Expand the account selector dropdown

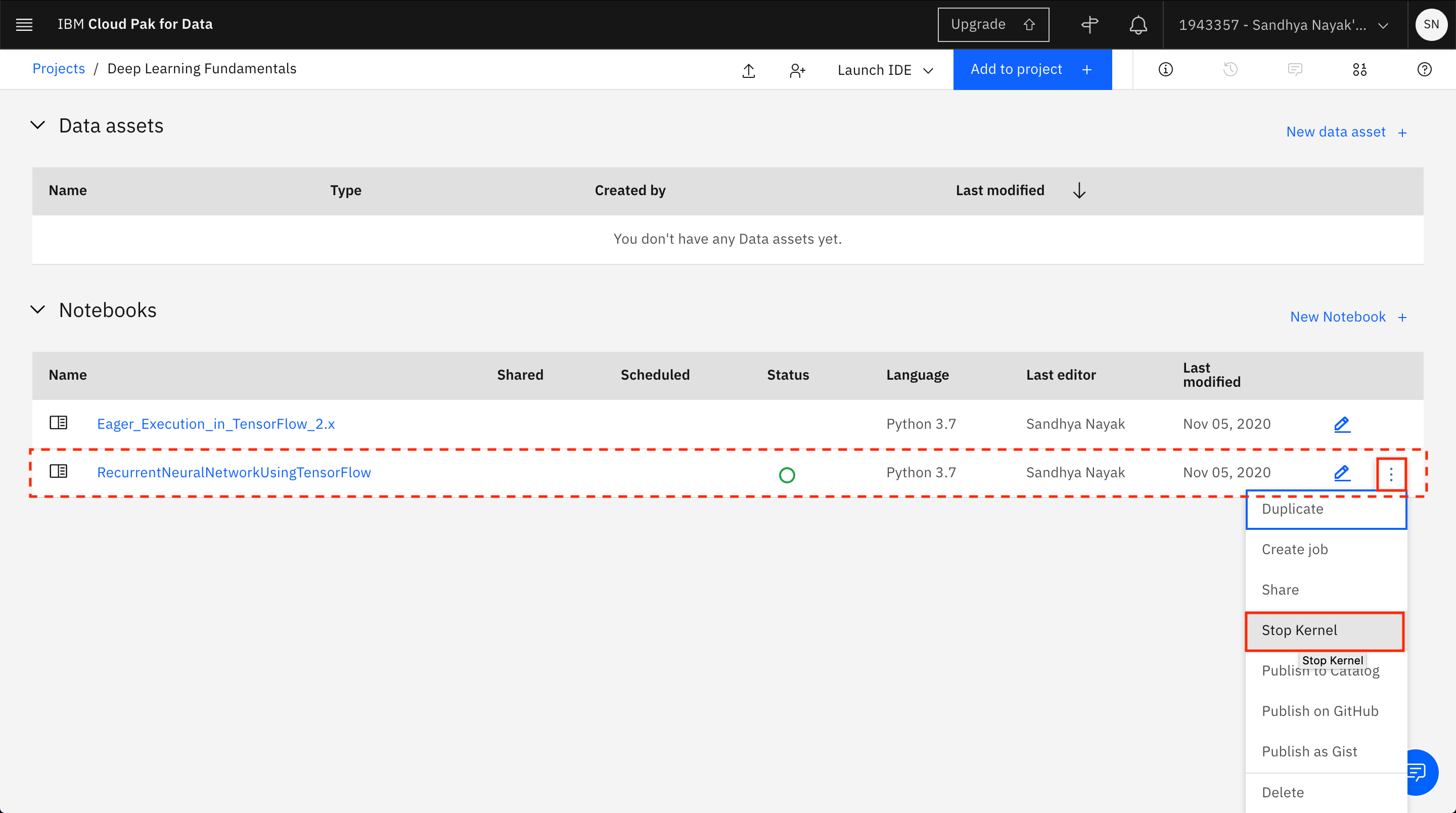(x=1284, y=25)
